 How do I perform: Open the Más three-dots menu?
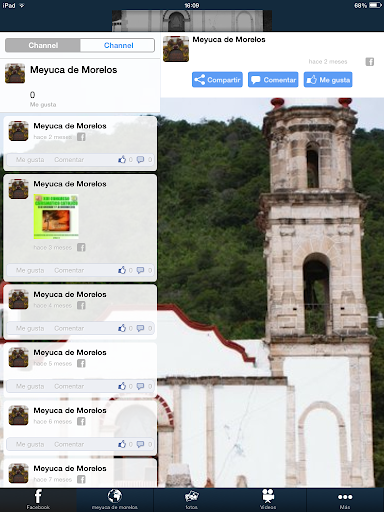tap(345, 500)
